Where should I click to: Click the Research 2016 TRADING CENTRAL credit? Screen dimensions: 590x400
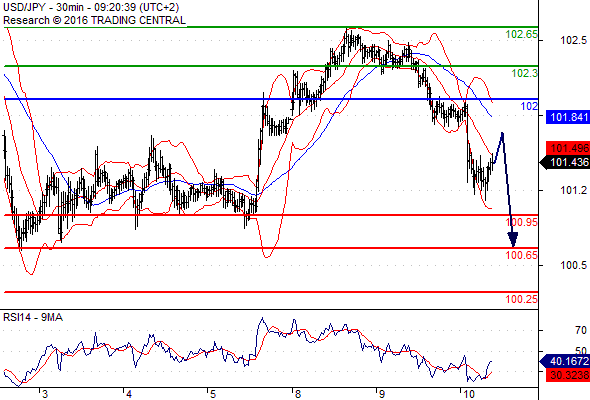[x=94, y=20]
